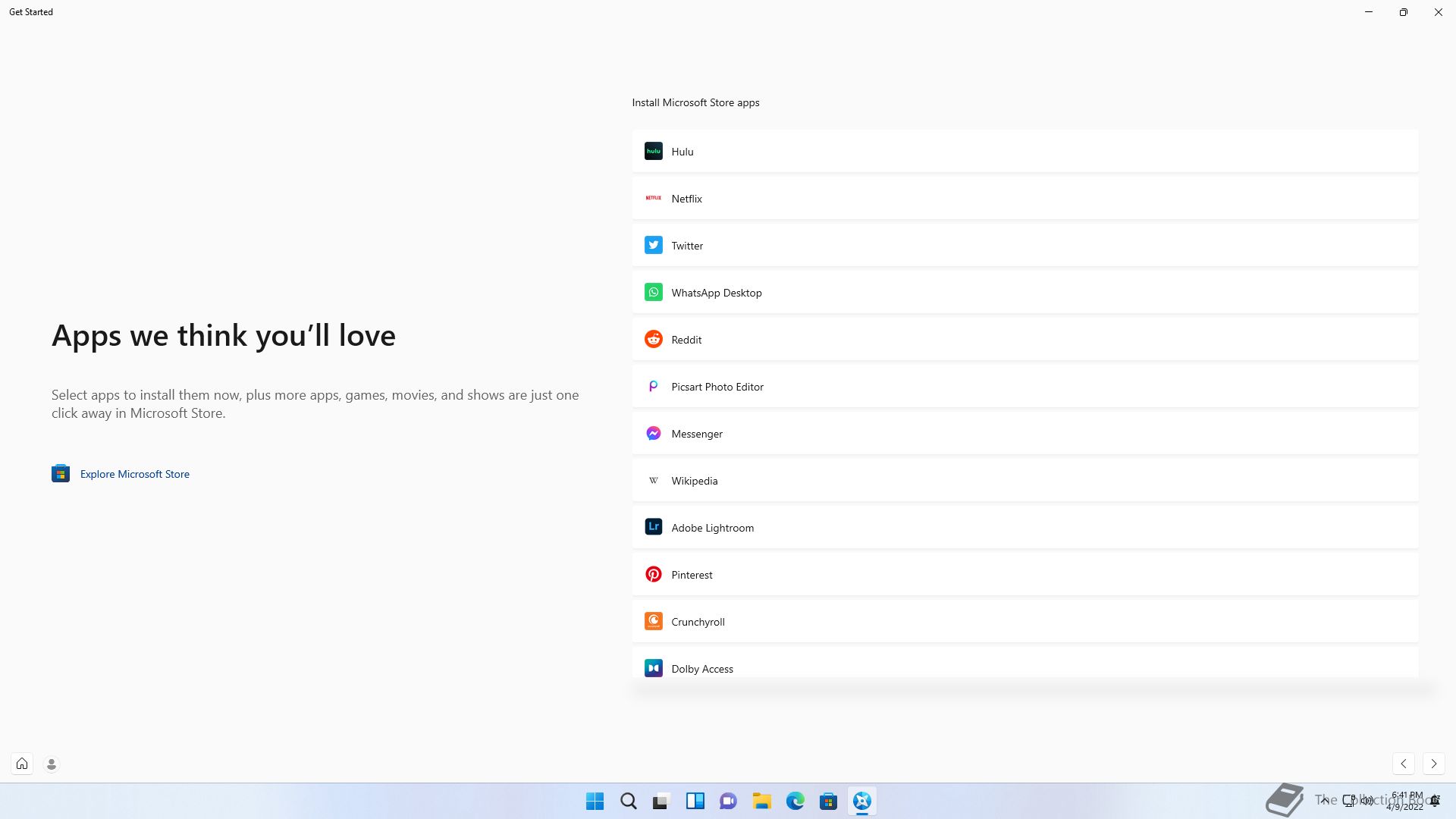
Task: Minimize the Get Started window
Action: click(x=1369, y=12)
